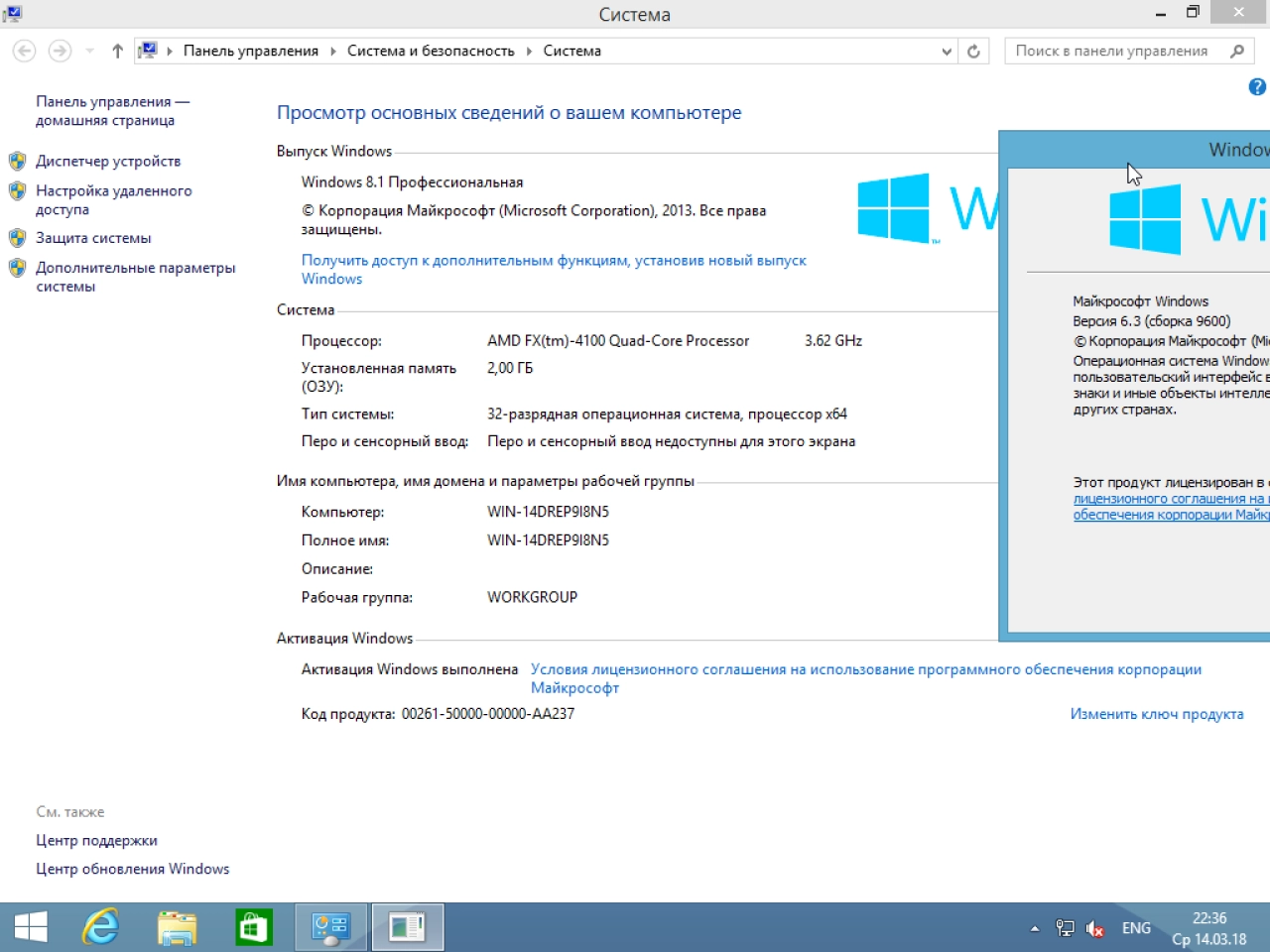Click the forward navigation arrow
The image size is (1270, 952).
60,51
